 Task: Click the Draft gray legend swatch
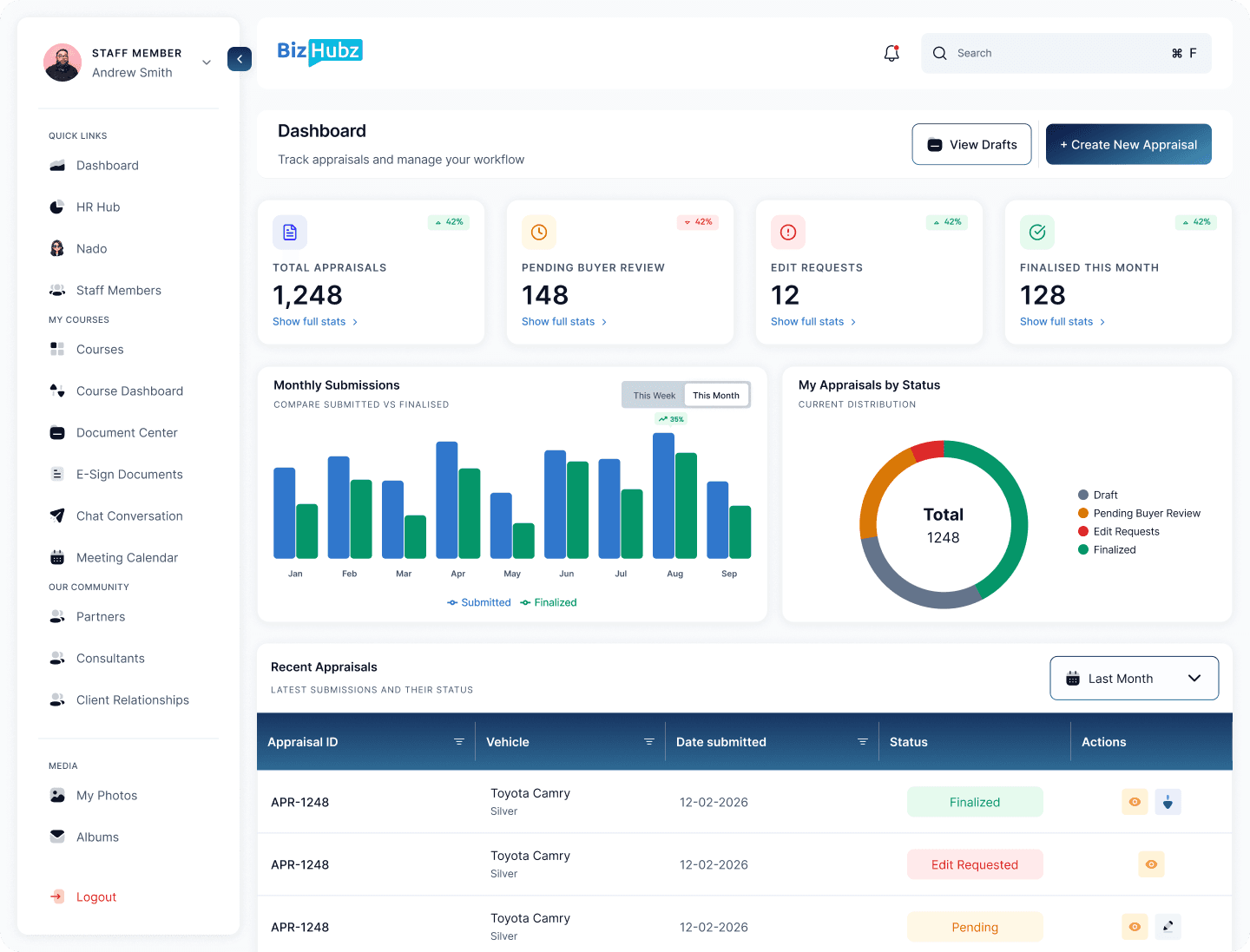(1083, 496)
